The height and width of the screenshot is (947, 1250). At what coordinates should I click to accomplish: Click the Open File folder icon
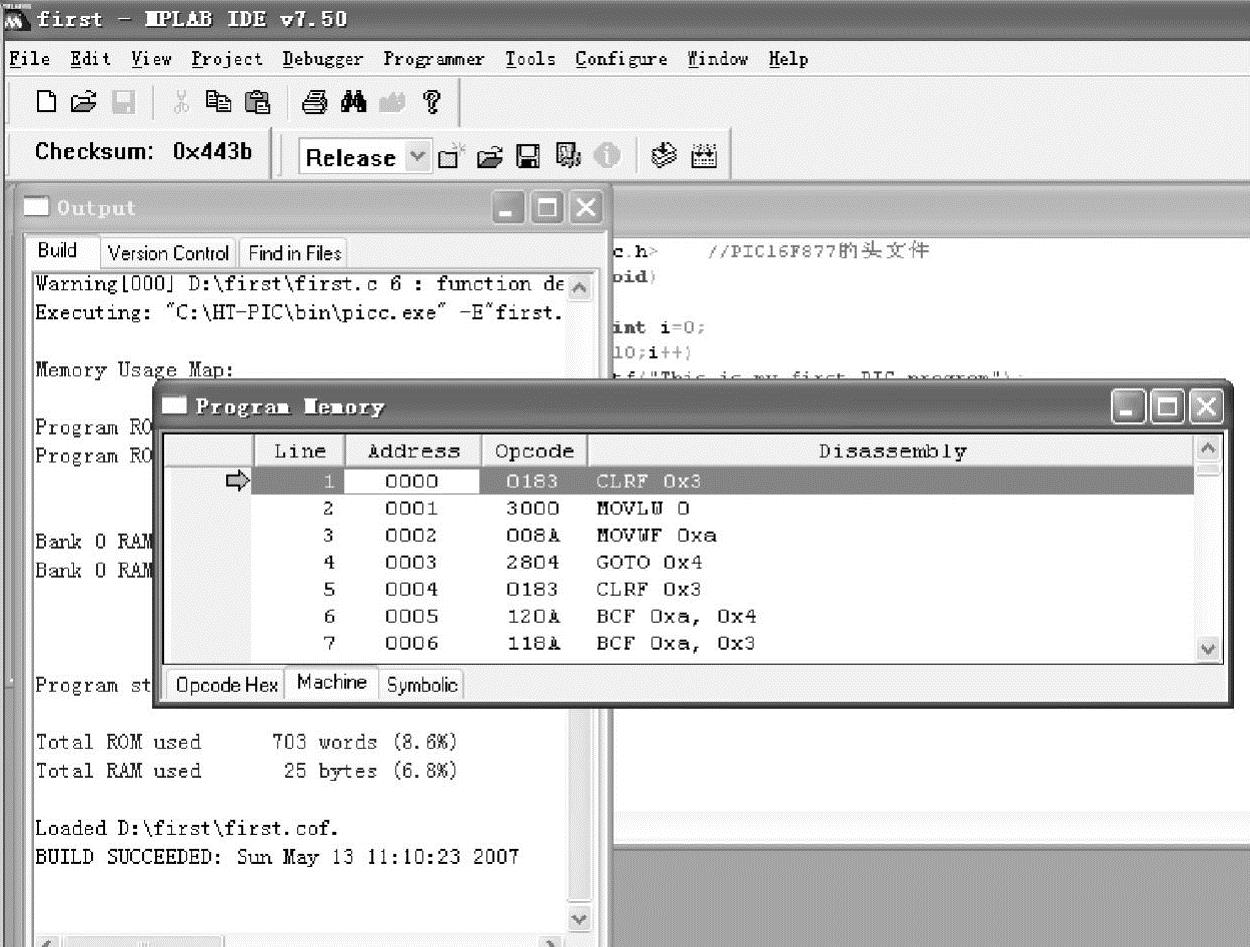click(x=84, y=102)
